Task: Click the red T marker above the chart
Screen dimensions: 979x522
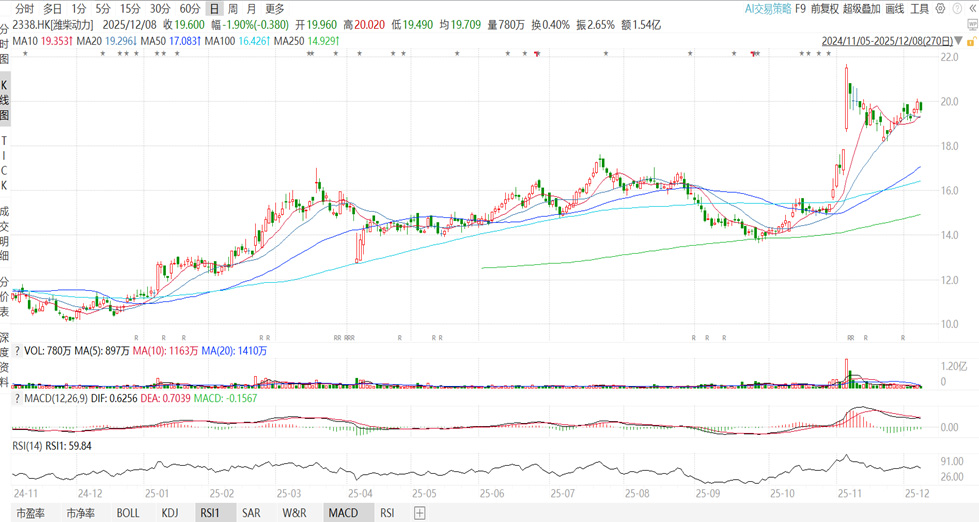Action: pyautogui.click(x=537, y=55)
